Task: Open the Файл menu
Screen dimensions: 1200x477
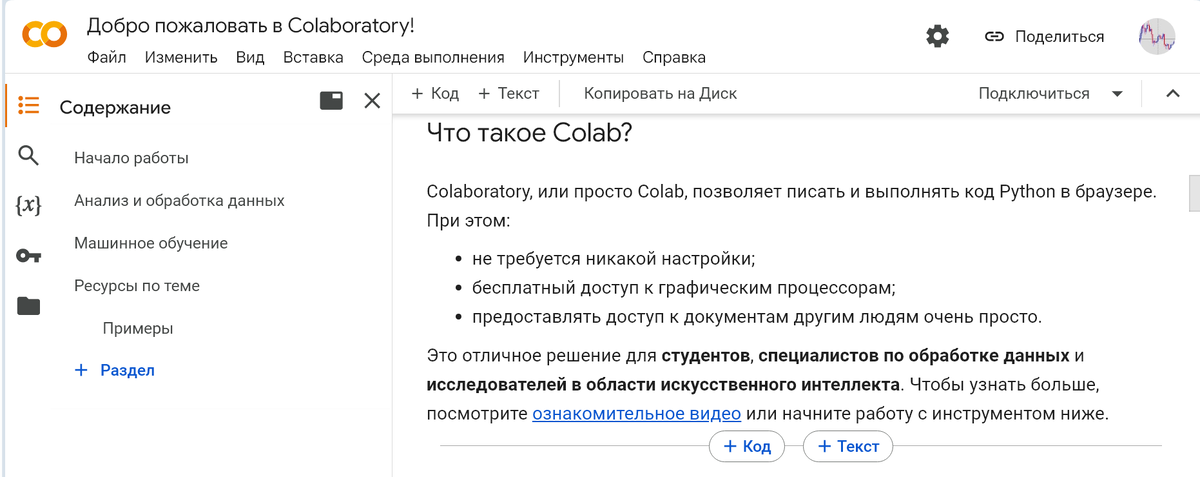Action: (x=107, y=57)
